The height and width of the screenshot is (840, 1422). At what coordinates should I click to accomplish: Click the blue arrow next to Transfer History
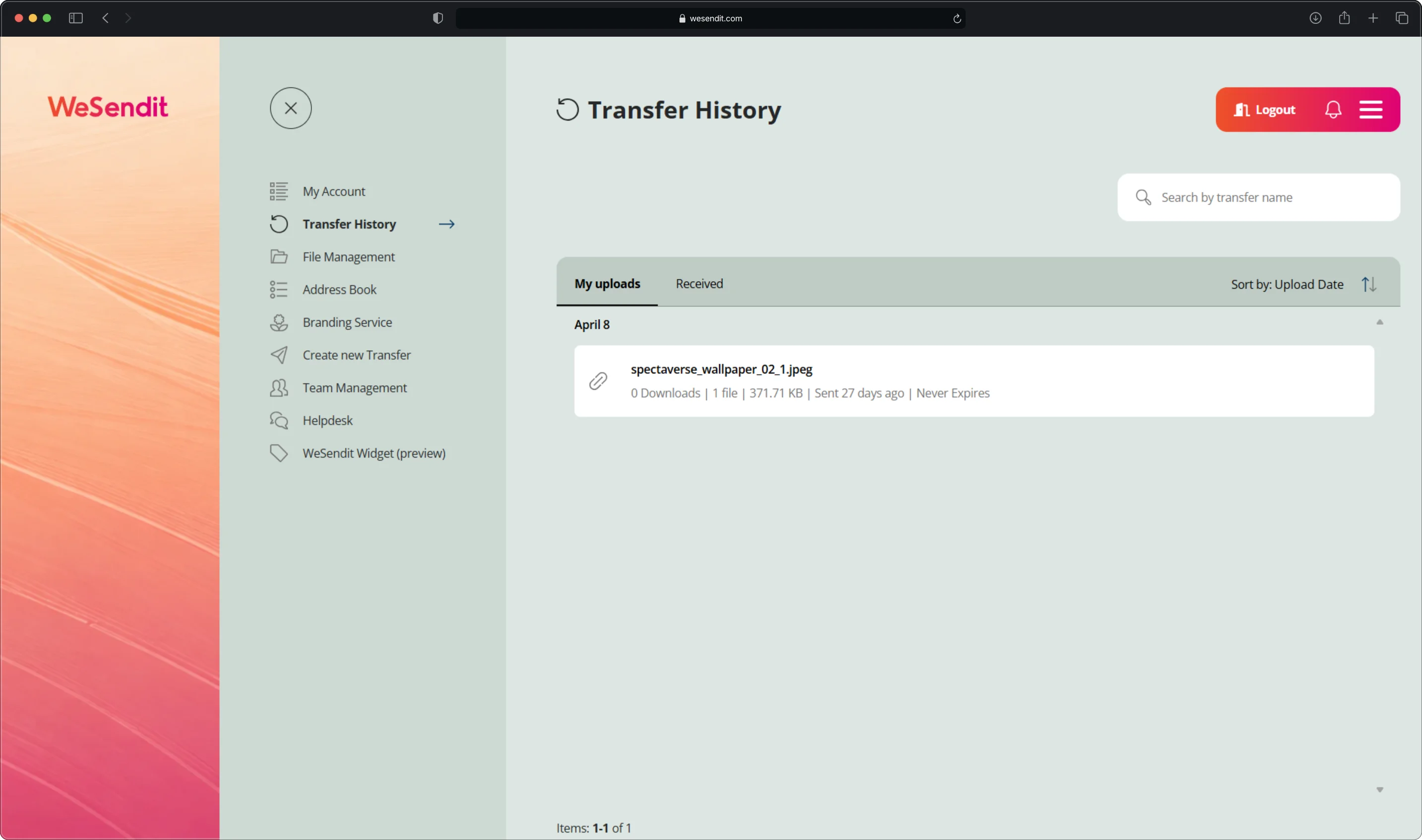coord(447,224)
